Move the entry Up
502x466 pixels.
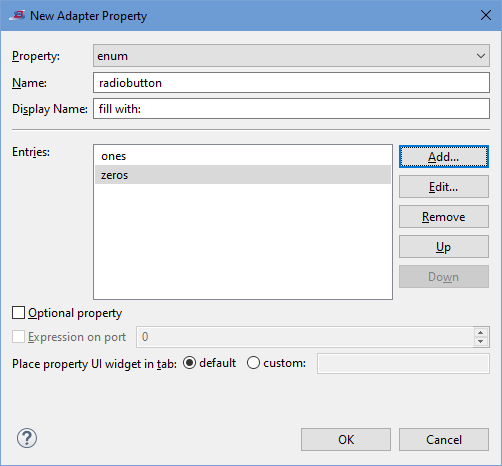[x=444, y=247]
